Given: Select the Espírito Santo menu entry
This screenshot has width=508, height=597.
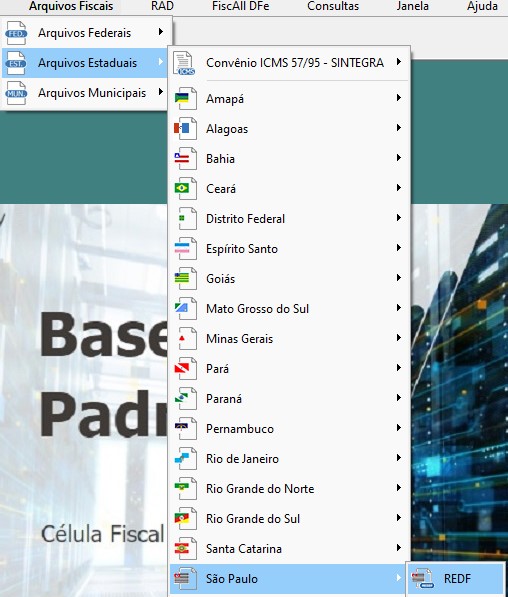Looking at the screenshot, I should coord(289,249).
